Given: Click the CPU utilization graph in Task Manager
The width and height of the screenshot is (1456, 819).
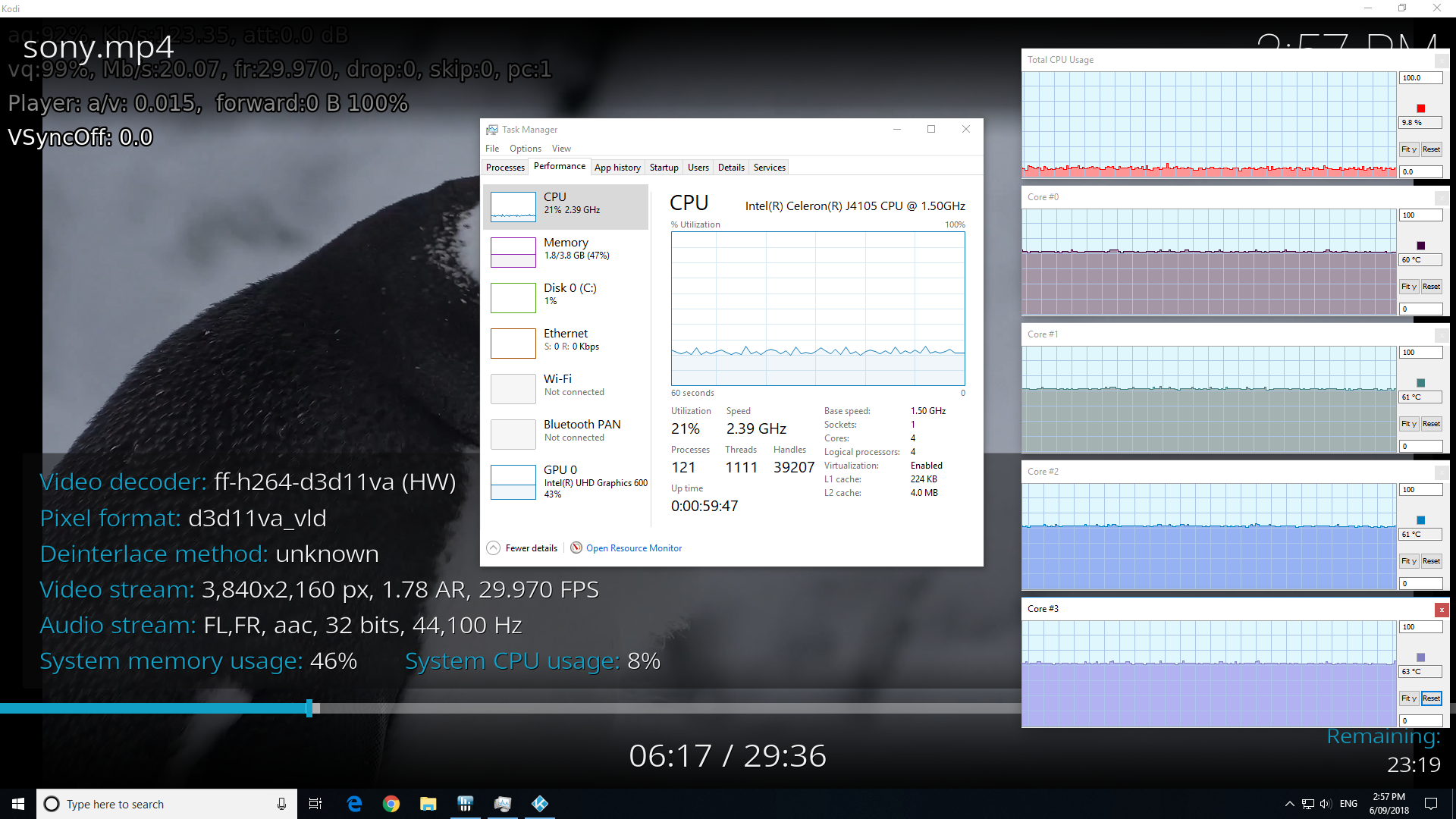Looking at the screenshot, I should pos(817,309).
